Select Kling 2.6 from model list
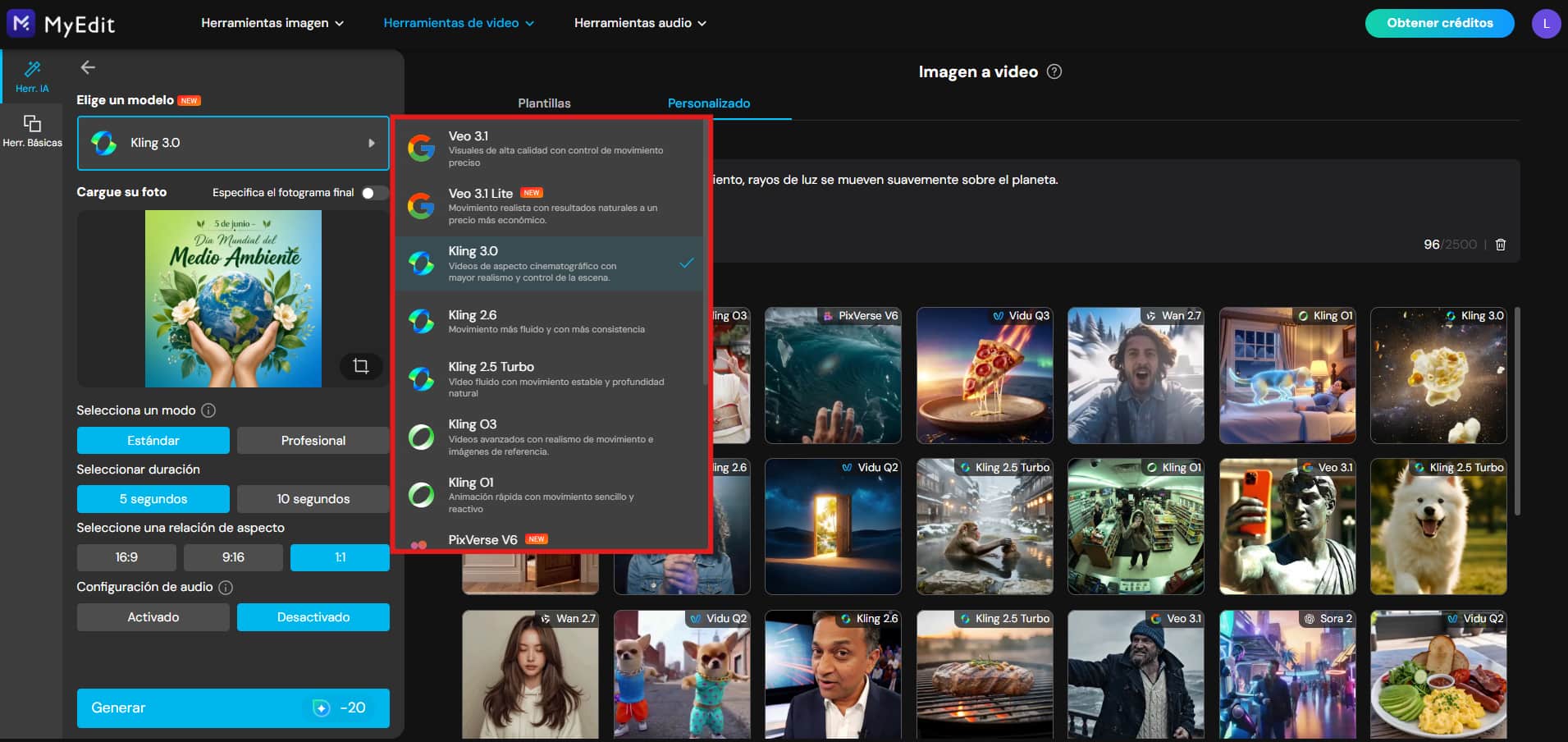This screenshot has height=742, width=1568. pos(550,321)
